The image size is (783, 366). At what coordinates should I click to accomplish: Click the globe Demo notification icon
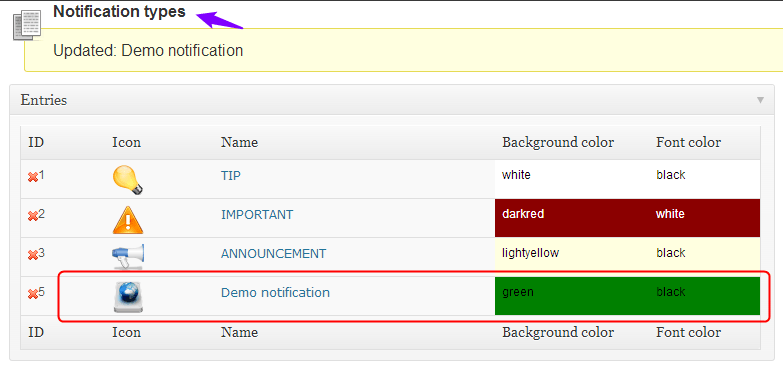tap(128, 297)
